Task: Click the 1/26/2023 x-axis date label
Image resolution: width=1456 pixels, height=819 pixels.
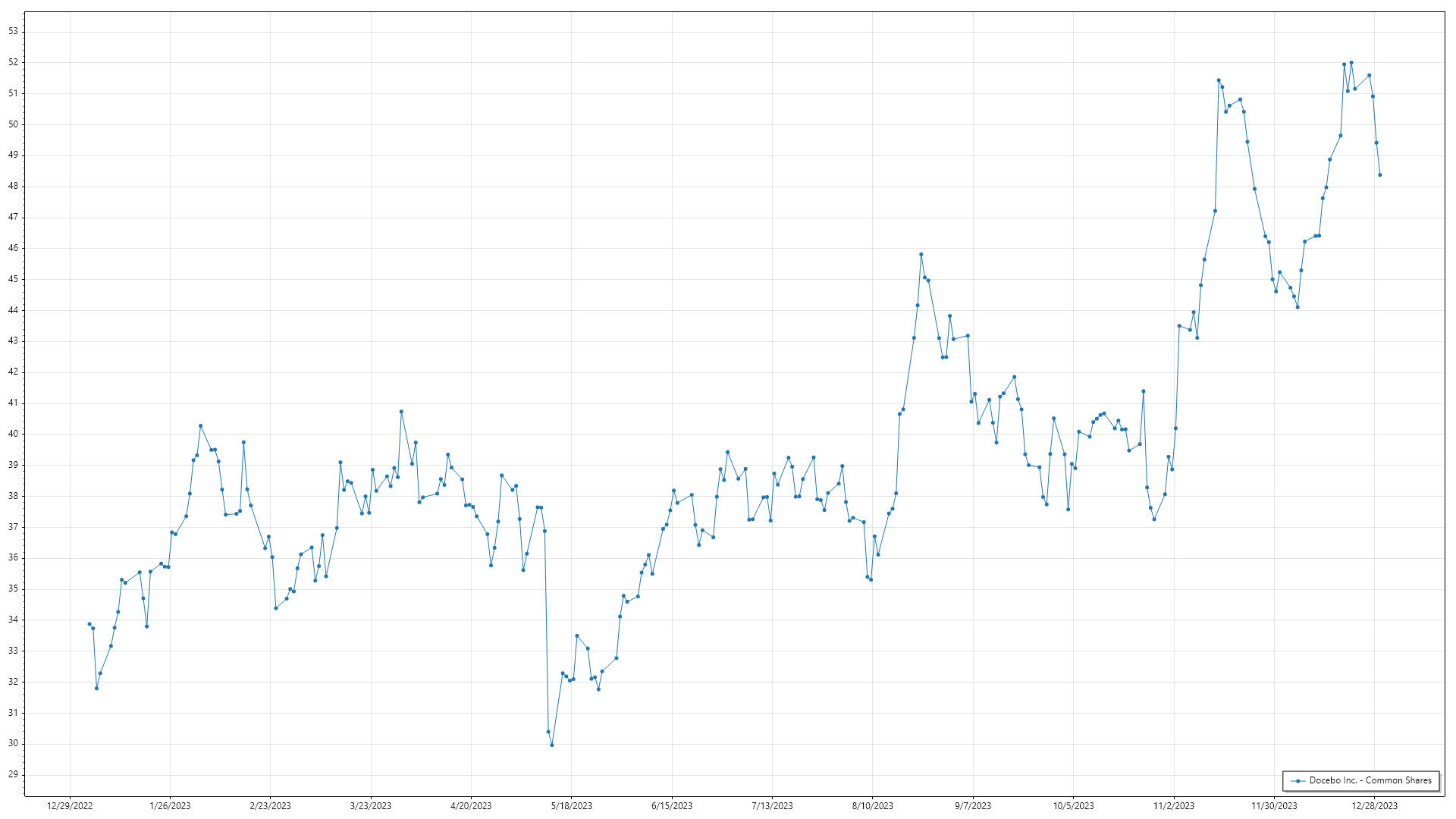Action: pyautogui.click(x=170, y=806)
